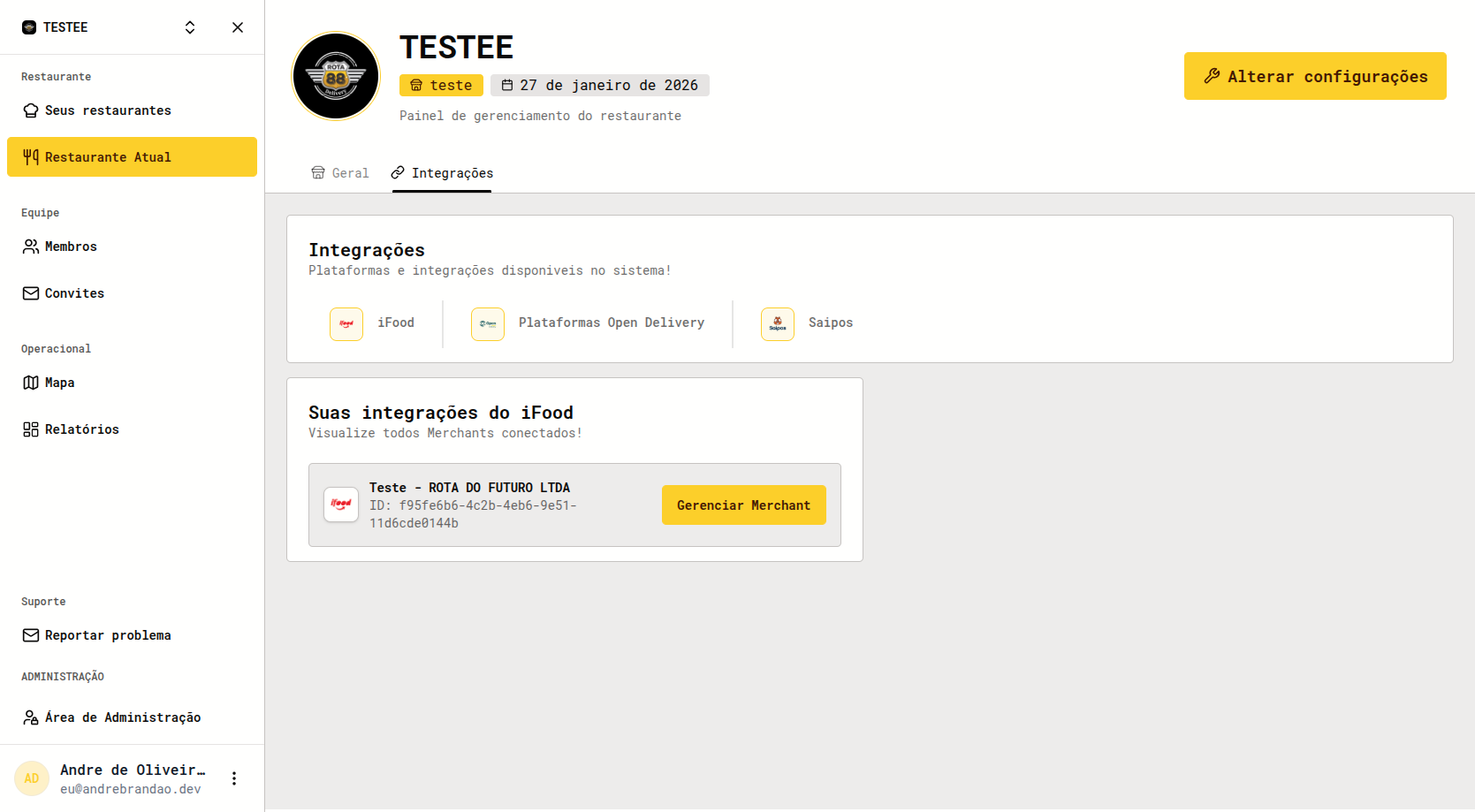Click the store icon in teste badge
Image resolution: width=1475 pixels, height=812 pixels.
(416, 85)
